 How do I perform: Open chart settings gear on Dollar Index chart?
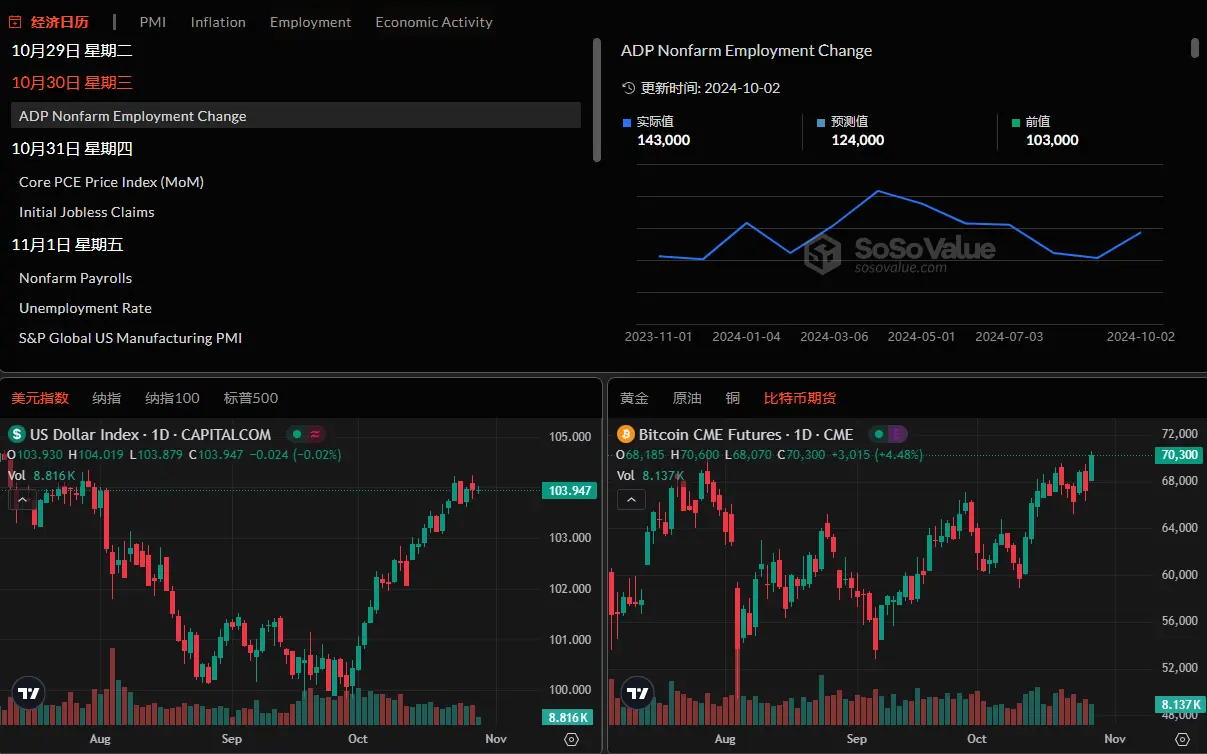coord(571,739)
